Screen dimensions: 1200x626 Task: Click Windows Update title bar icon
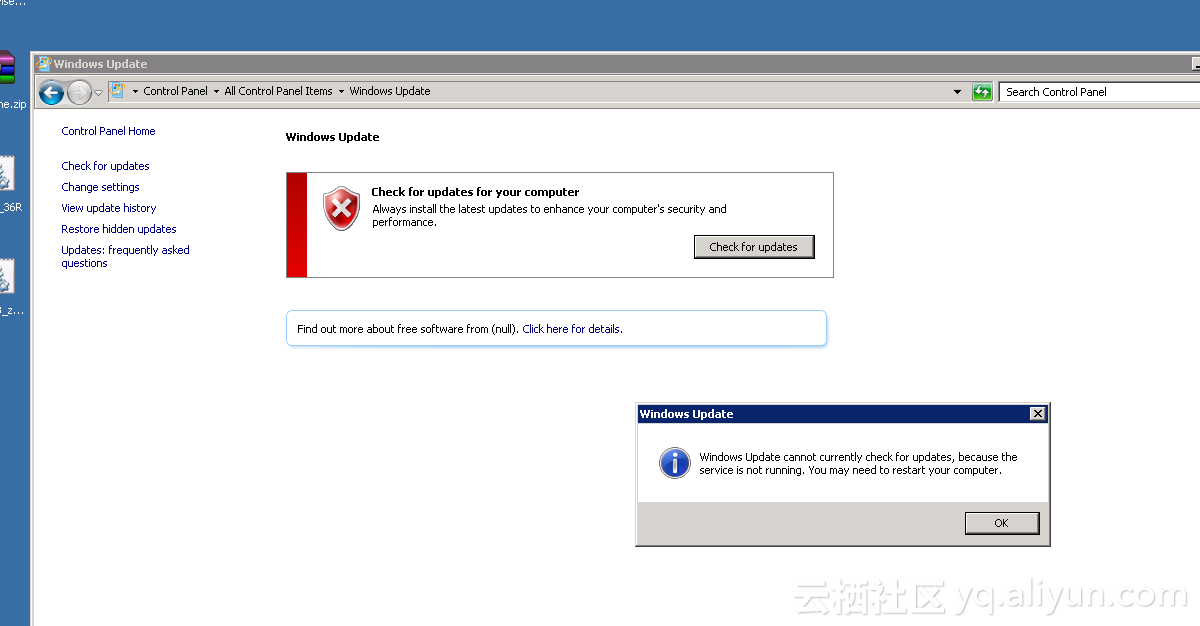[x=44, y=64]
